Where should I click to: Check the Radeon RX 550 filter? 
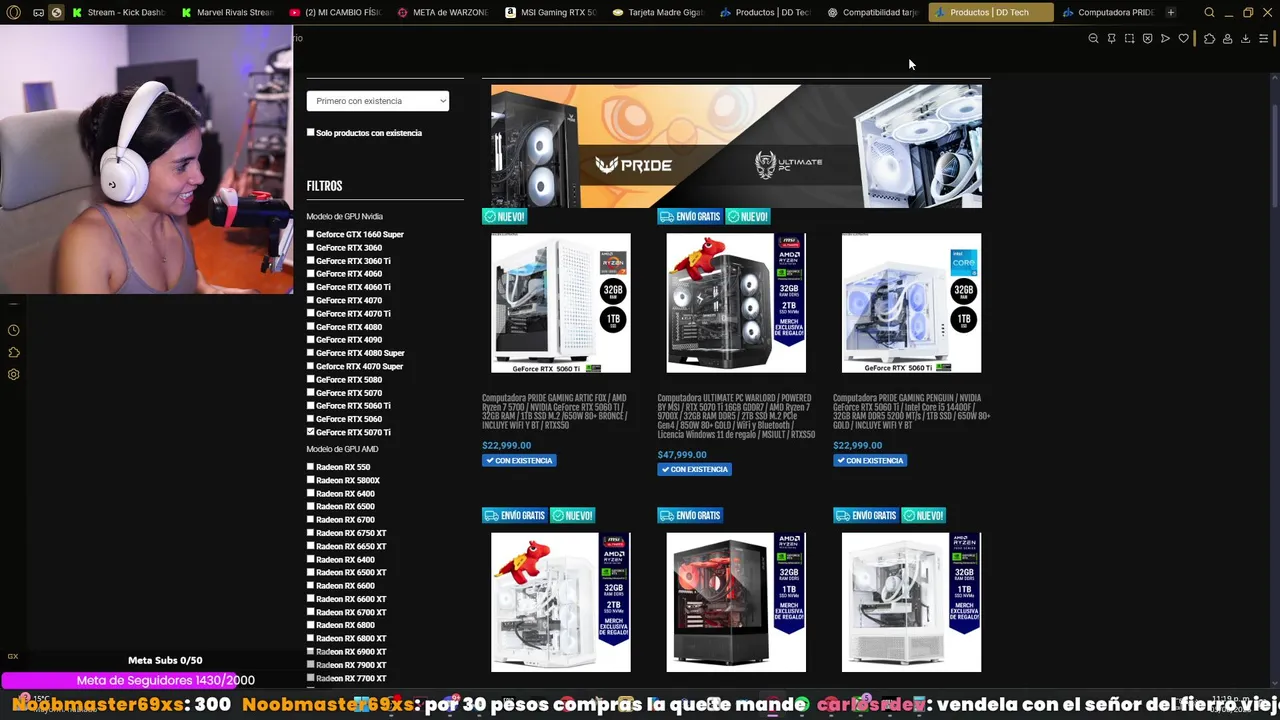pyautogui.click(x=310, y=467)
